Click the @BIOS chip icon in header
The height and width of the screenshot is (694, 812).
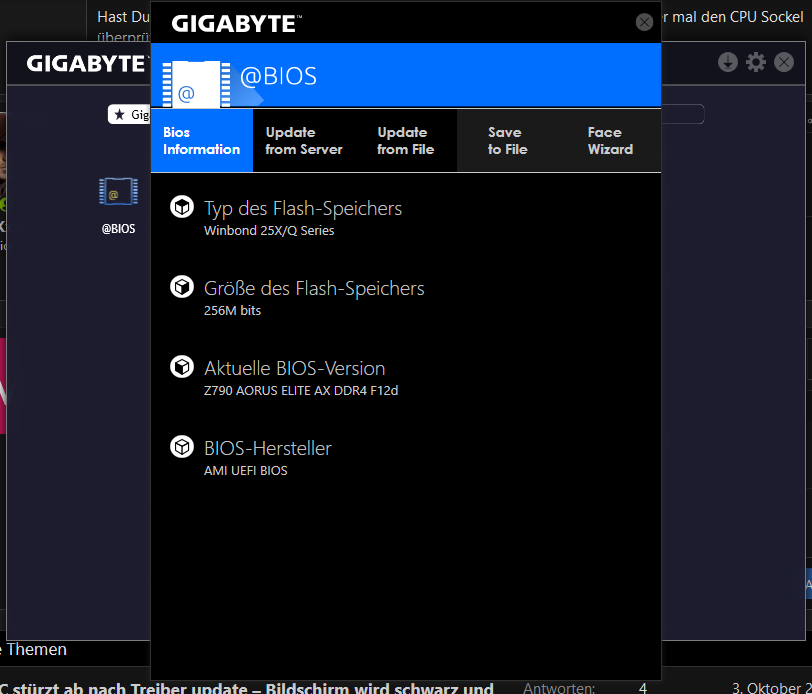click(196, 84)
